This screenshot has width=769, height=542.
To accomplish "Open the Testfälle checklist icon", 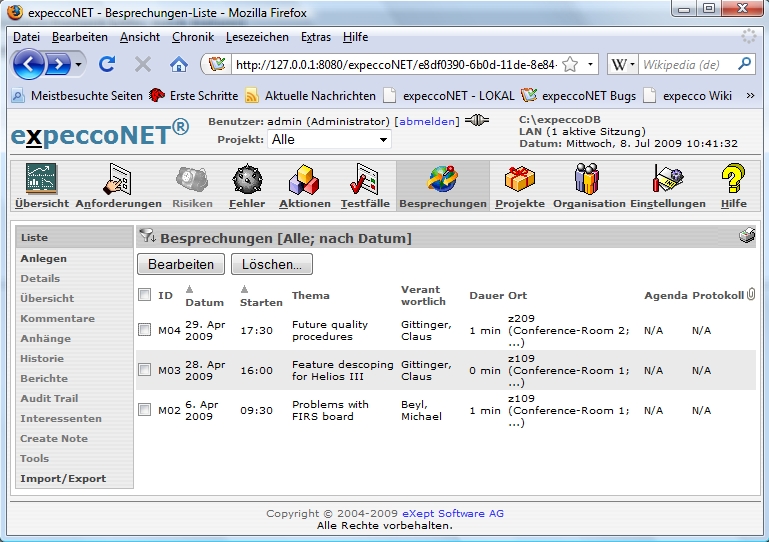I will click(x=364, y=180).
